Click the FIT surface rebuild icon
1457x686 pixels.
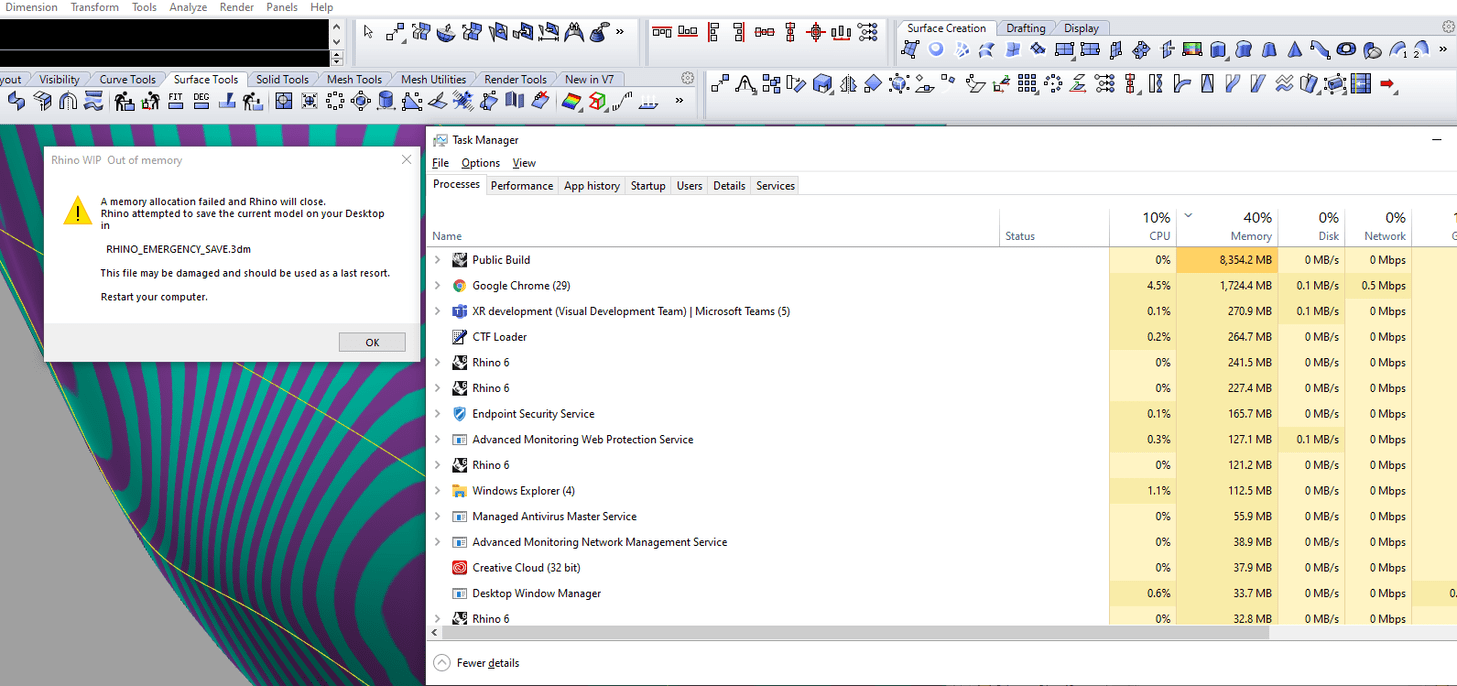click(x=176, y=100)
